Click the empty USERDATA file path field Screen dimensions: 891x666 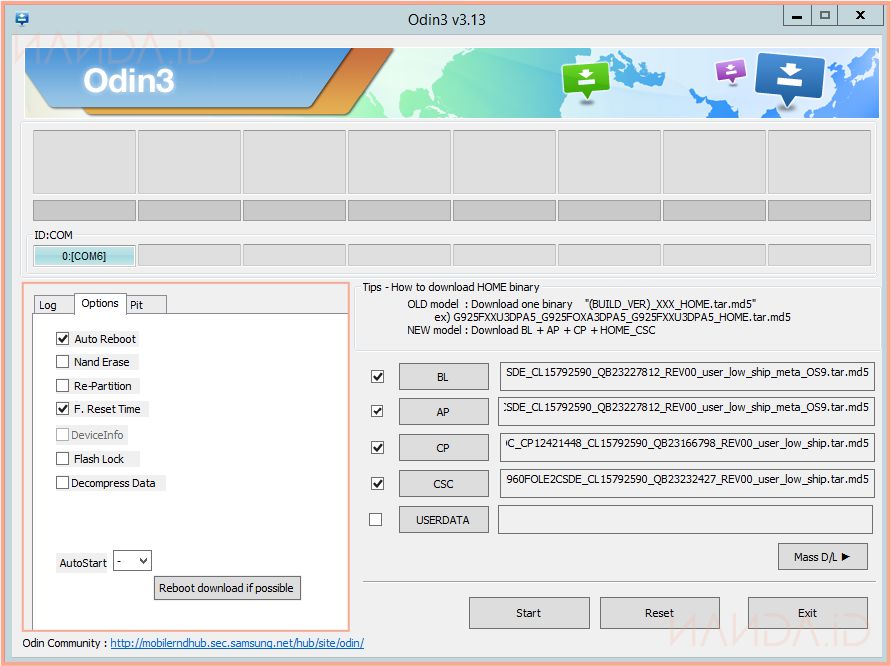click(x=685, y=520)
